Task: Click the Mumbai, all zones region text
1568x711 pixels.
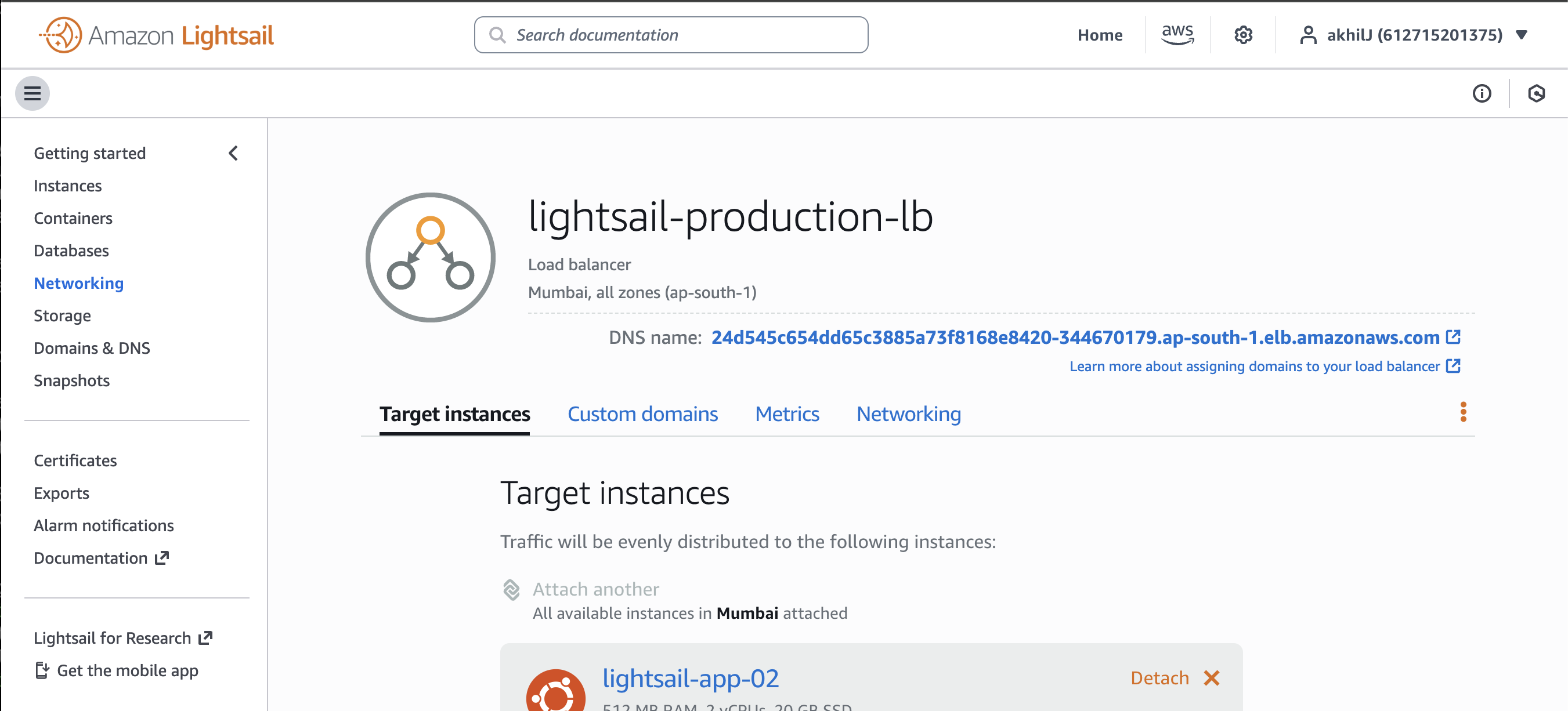Action: (x=642, y=292)
